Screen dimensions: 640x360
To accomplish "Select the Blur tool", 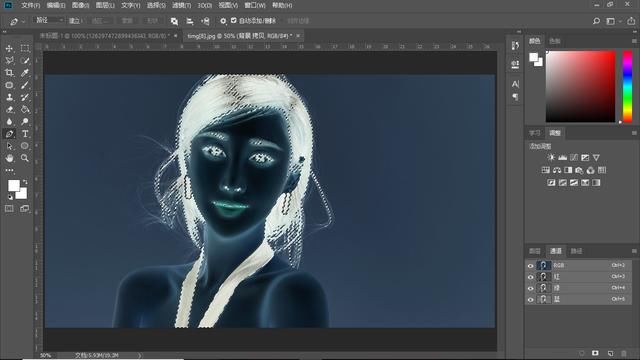I will pos(9,122).
